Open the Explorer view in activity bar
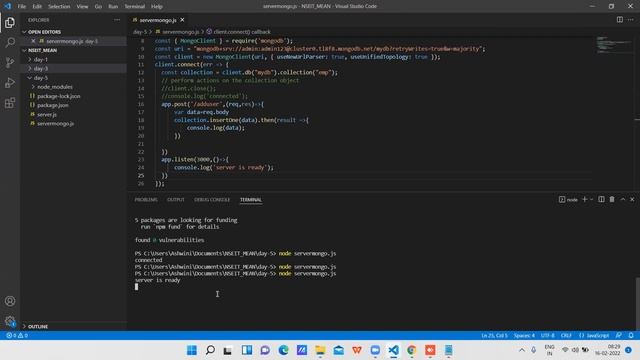Screen dimensions: 640x360 [x=10, y=22]
